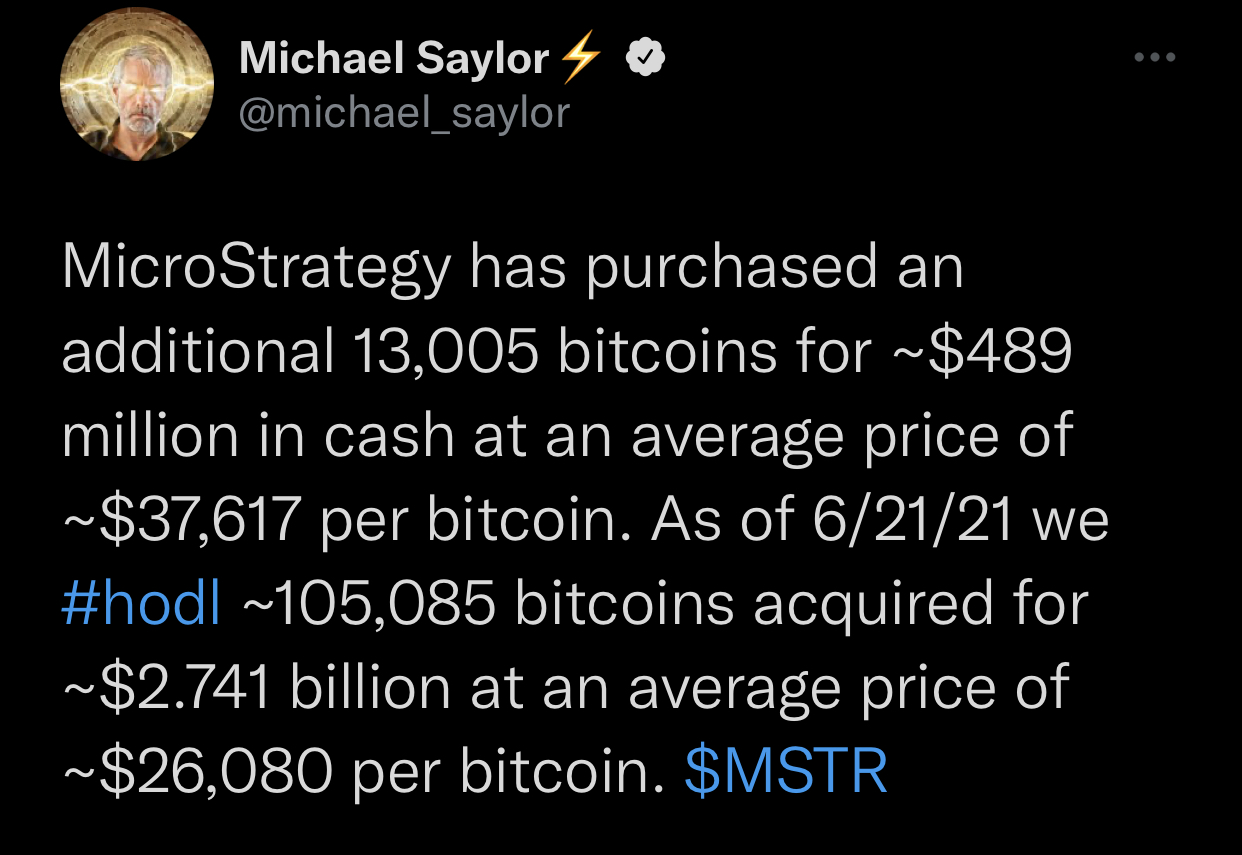Visit the @michael_saylor handle
The width and height of the screenshot is (1242, 855).
click(404, 113)
